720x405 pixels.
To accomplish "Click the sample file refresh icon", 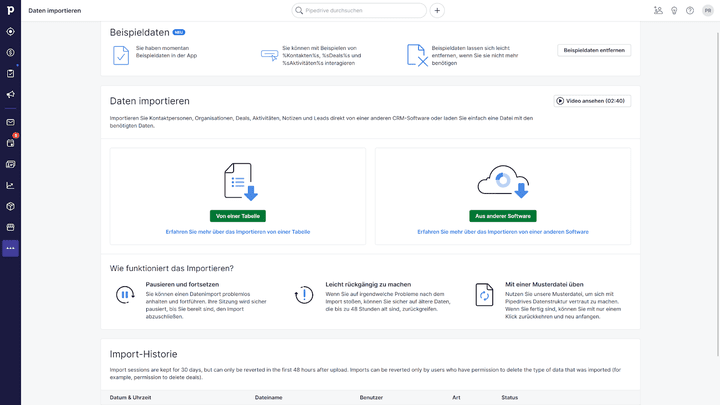I will [484, 295].
